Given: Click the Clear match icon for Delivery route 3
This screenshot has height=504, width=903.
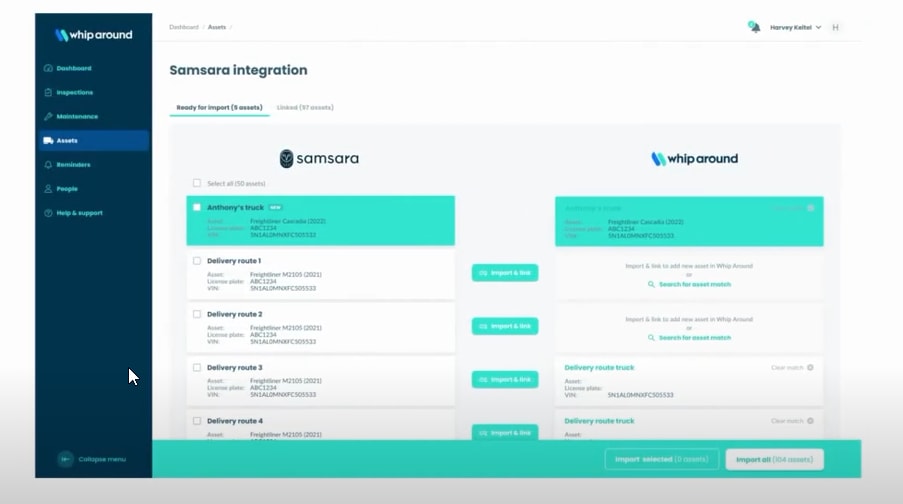Looking at the screenshot, I should click(810, 367).
